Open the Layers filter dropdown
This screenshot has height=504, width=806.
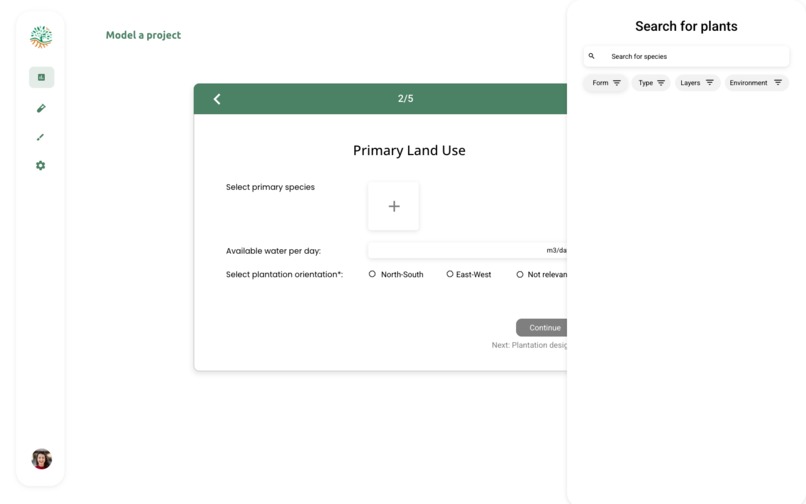[697, 83]
